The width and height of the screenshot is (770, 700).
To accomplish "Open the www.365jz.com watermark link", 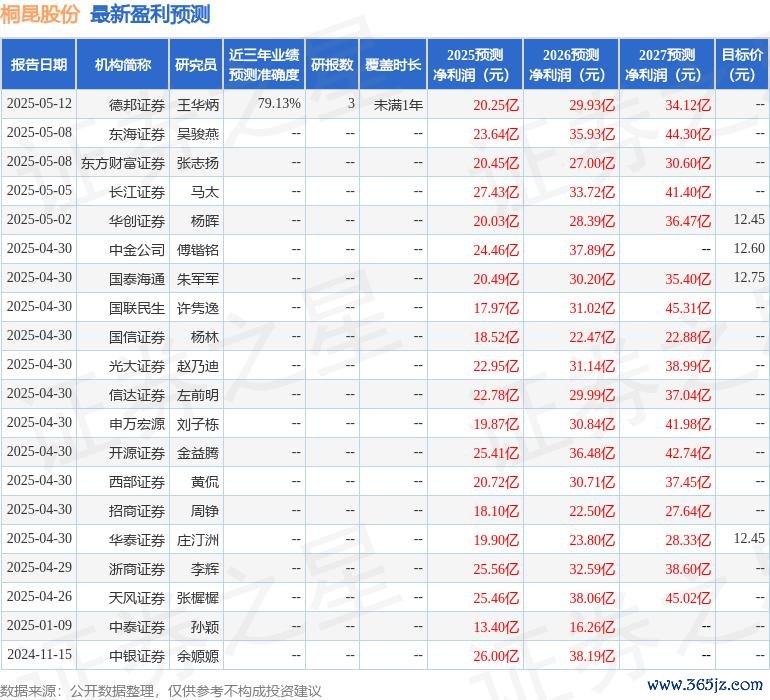I will tap(705, 684).
